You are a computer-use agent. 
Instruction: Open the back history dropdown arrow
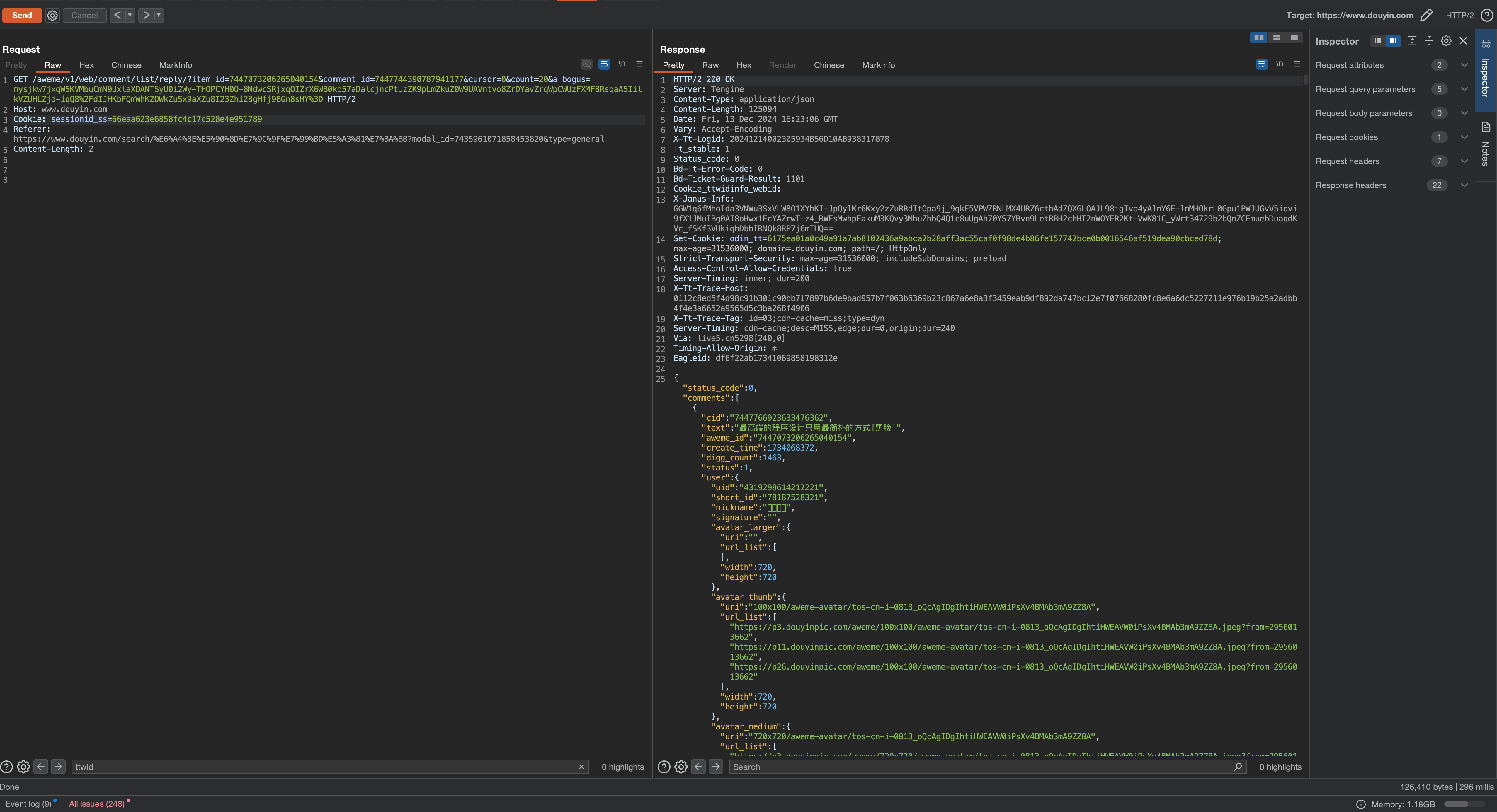click(130, 15)
